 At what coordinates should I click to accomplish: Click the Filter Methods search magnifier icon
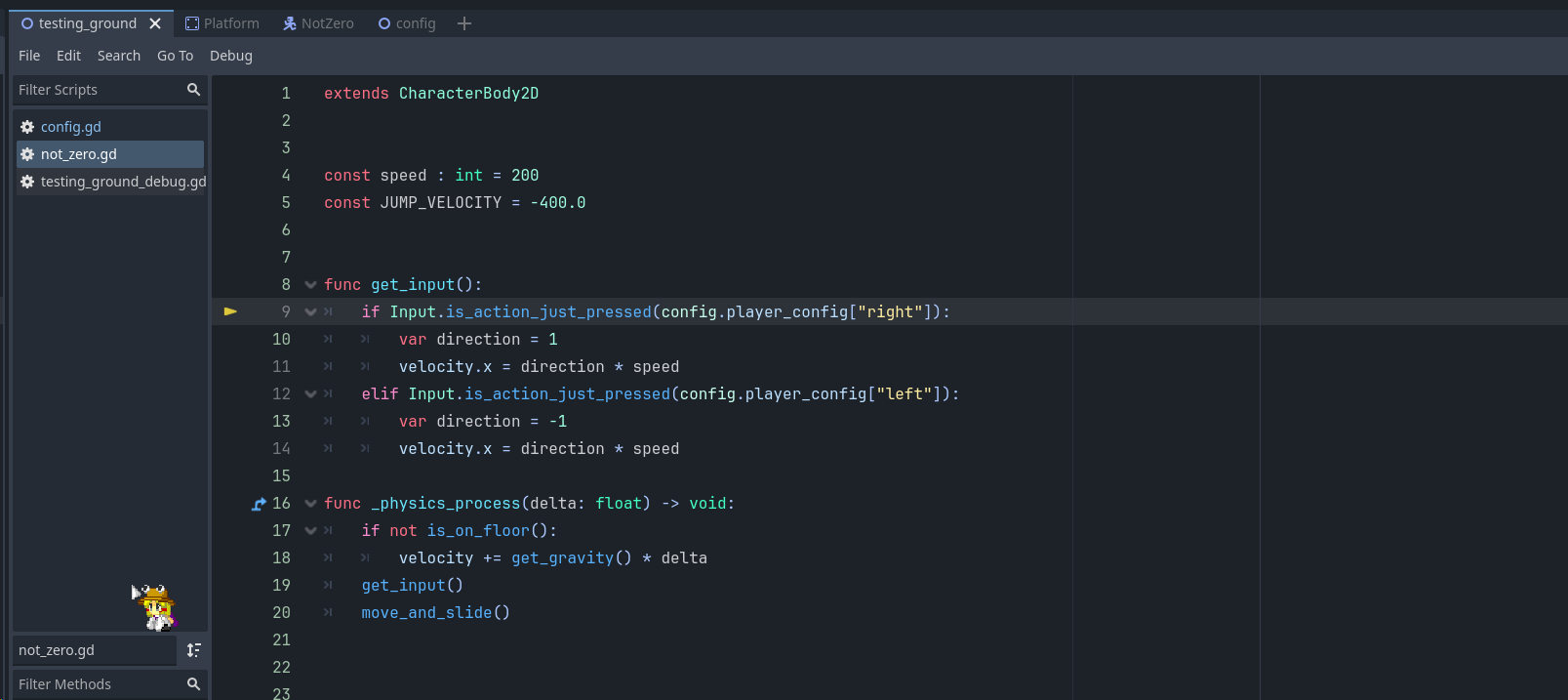[x=193, y=684]
